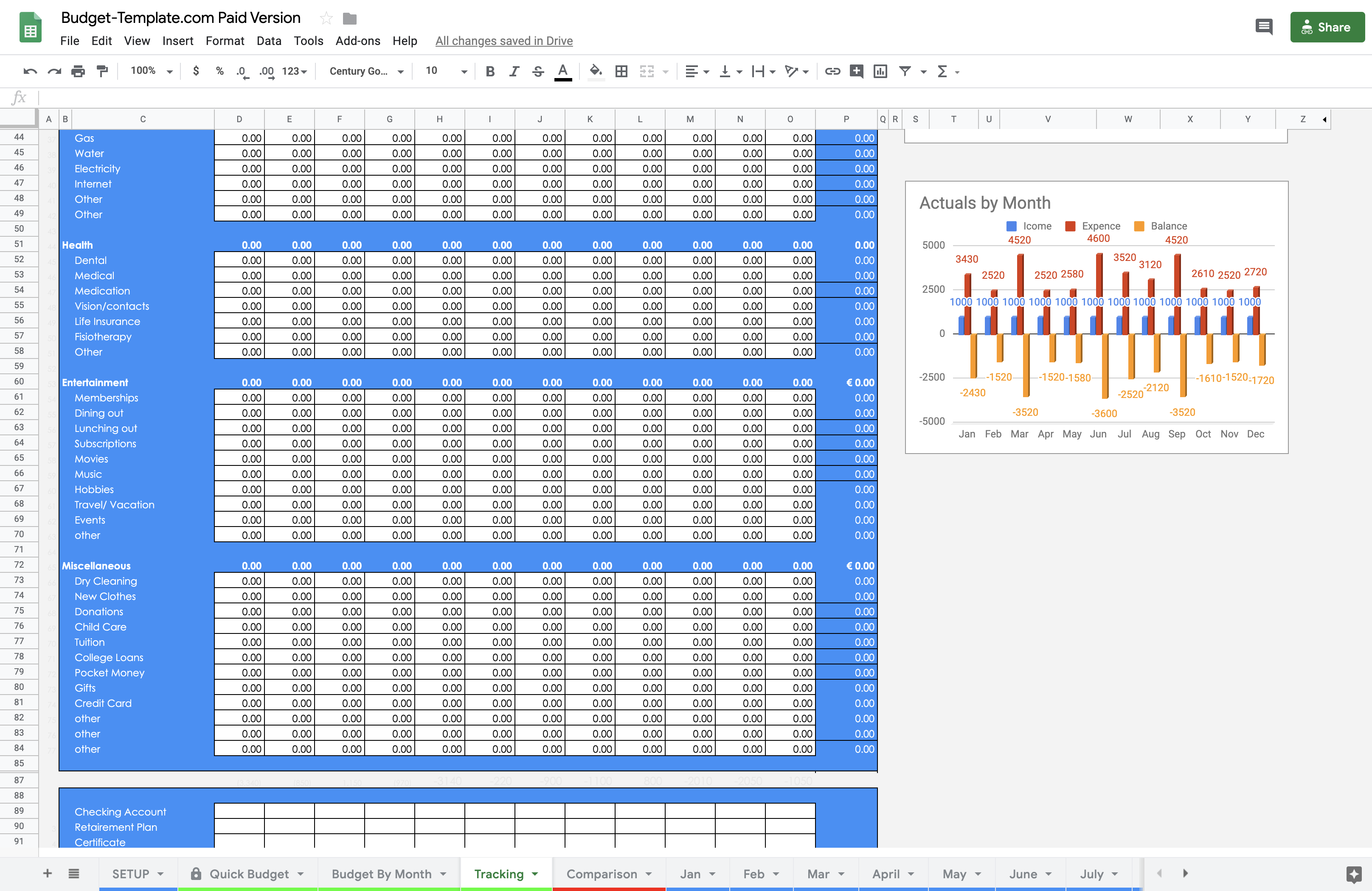The height and width of the screenshot is (891, 1372).
Task: Open the font size dropdown
Action: pyautogui.click(x=444, y=71)
